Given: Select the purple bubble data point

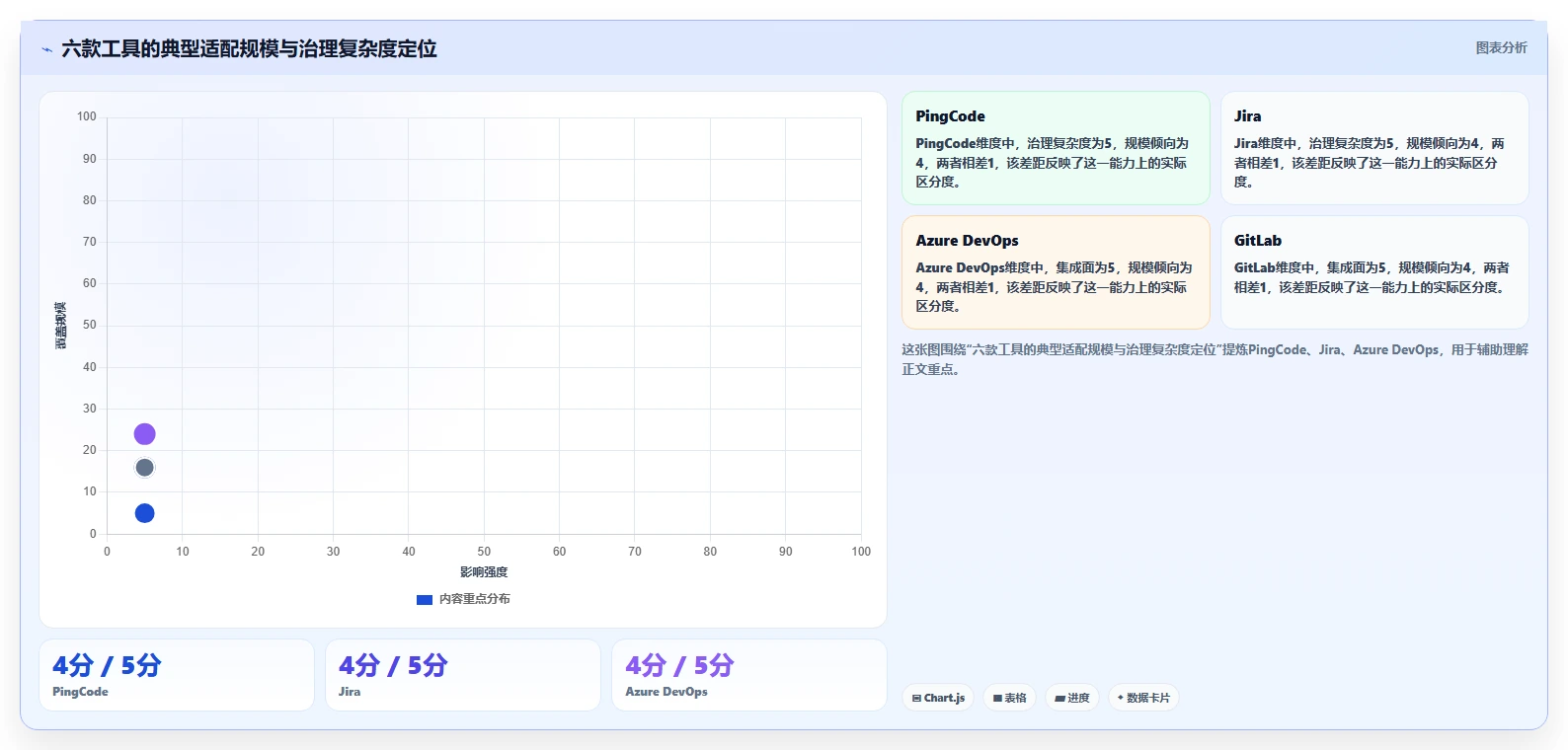Looking at the screenshot, I should click(x=144, y=434).
